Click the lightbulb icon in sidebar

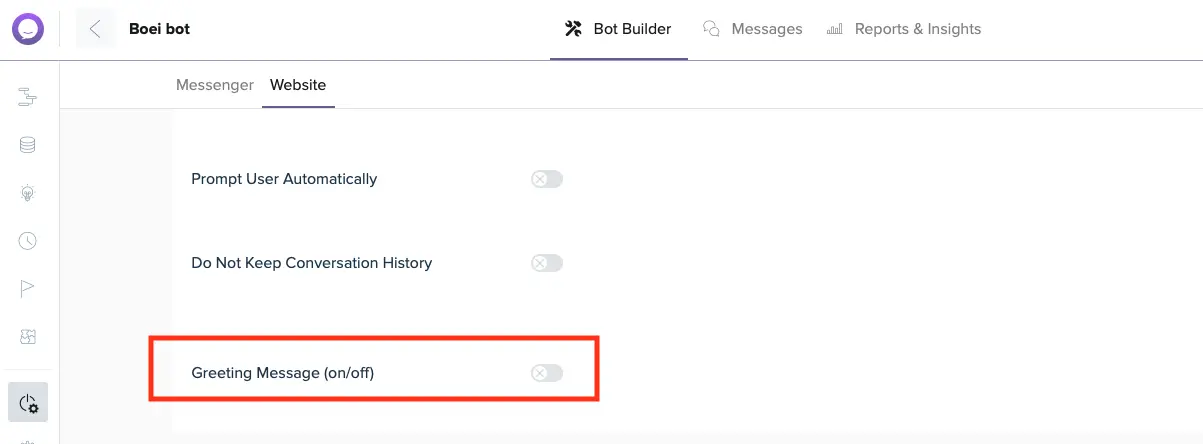[x=28, y=193]
